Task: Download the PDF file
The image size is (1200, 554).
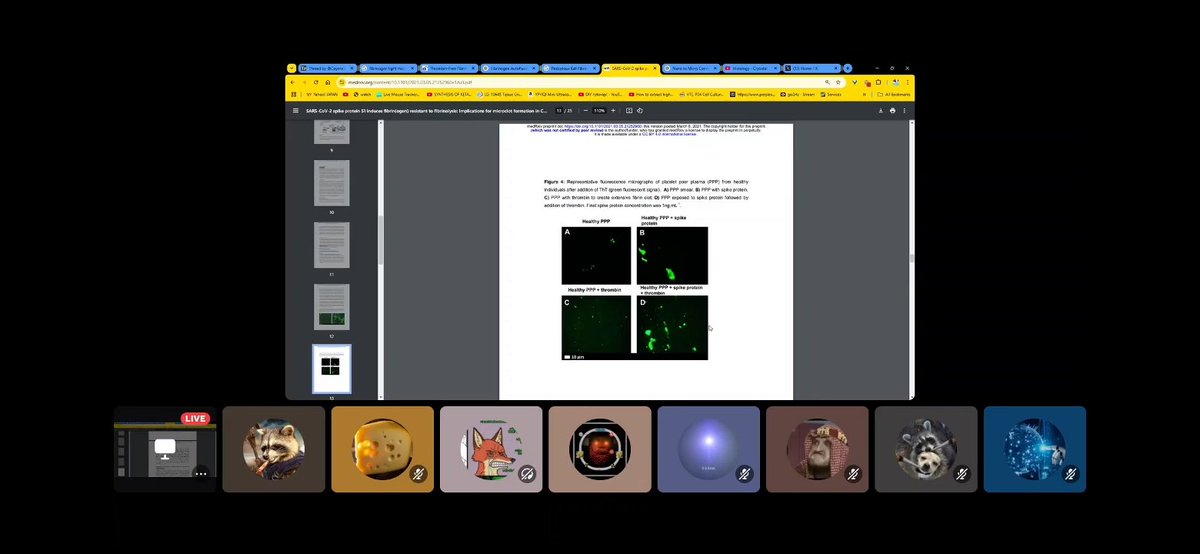Action: 880,110
